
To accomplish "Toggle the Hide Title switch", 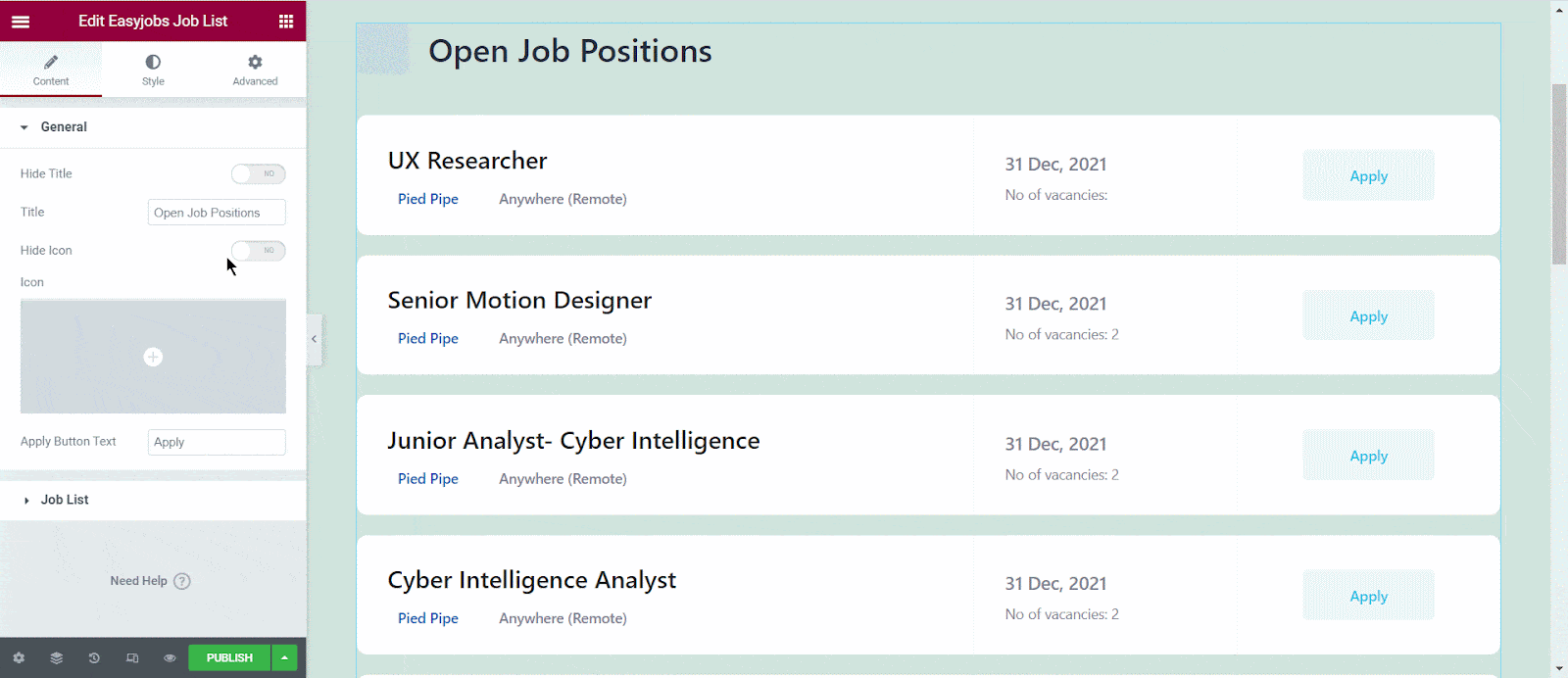I will pyautogui.click(x=258, y=173).
